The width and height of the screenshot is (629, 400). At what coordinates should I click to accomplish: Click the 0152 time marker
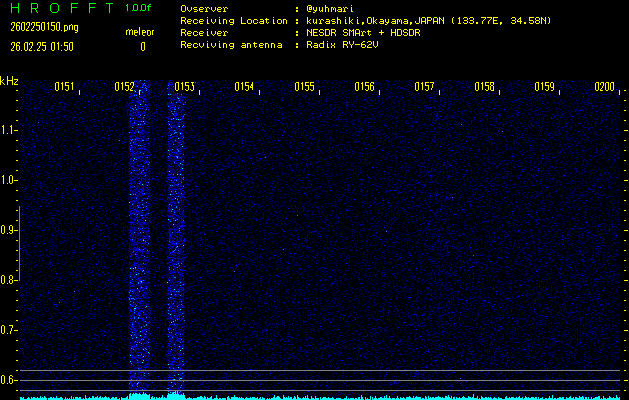pos(125,87)
